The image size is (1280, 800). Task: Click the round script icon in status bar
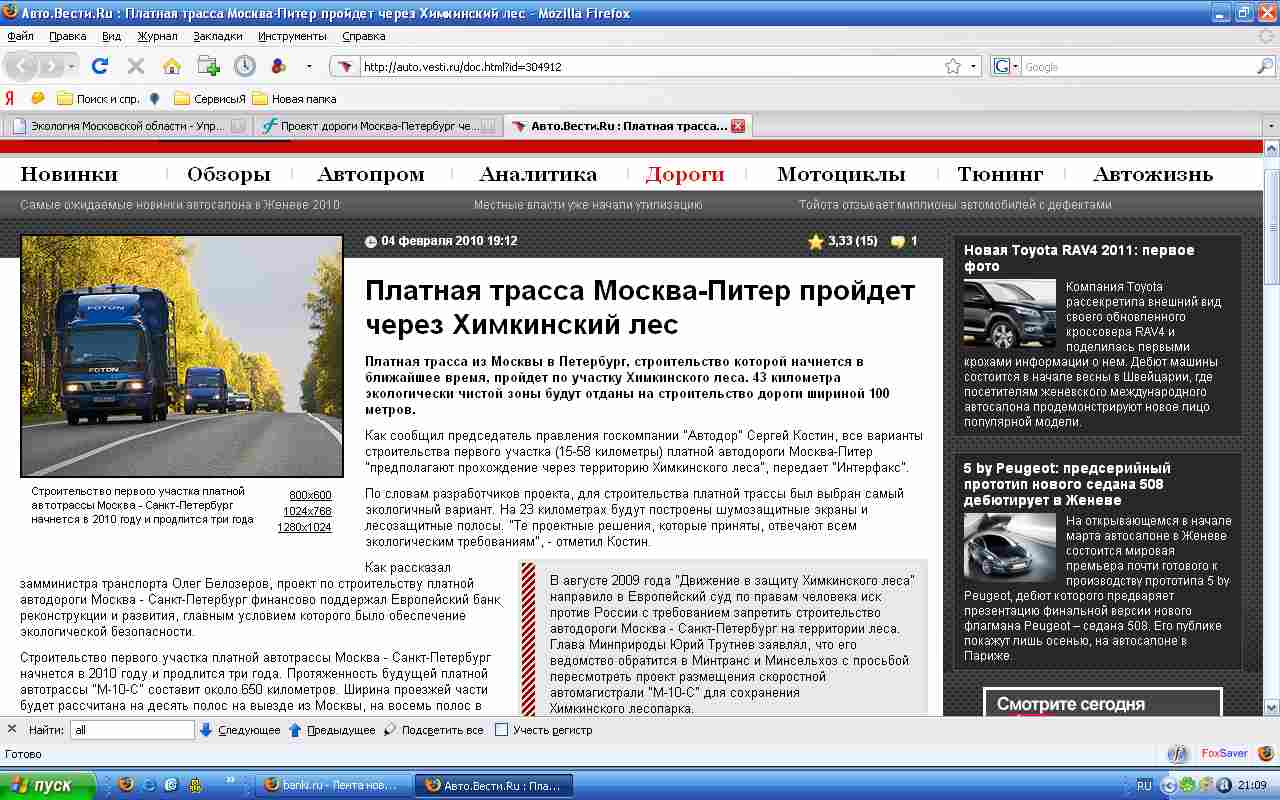tap(1179, 754)
